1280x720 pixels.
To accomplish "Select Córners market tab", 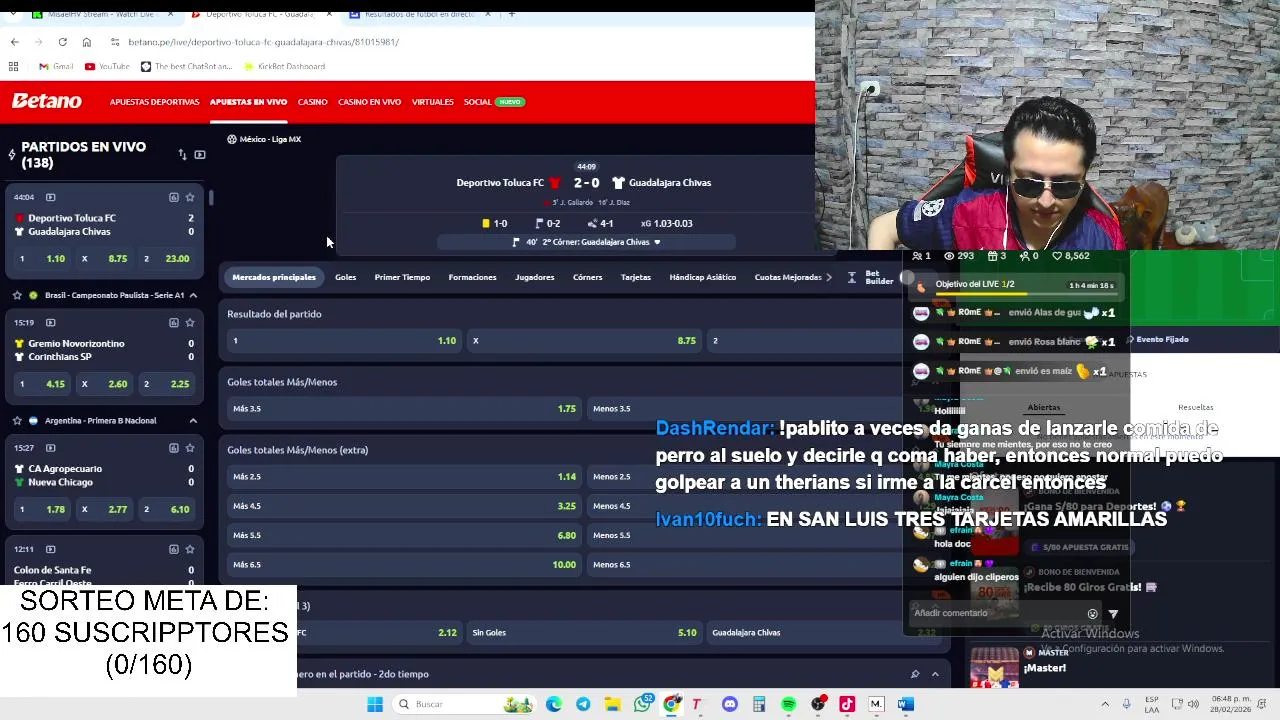I will pos(587,277).
